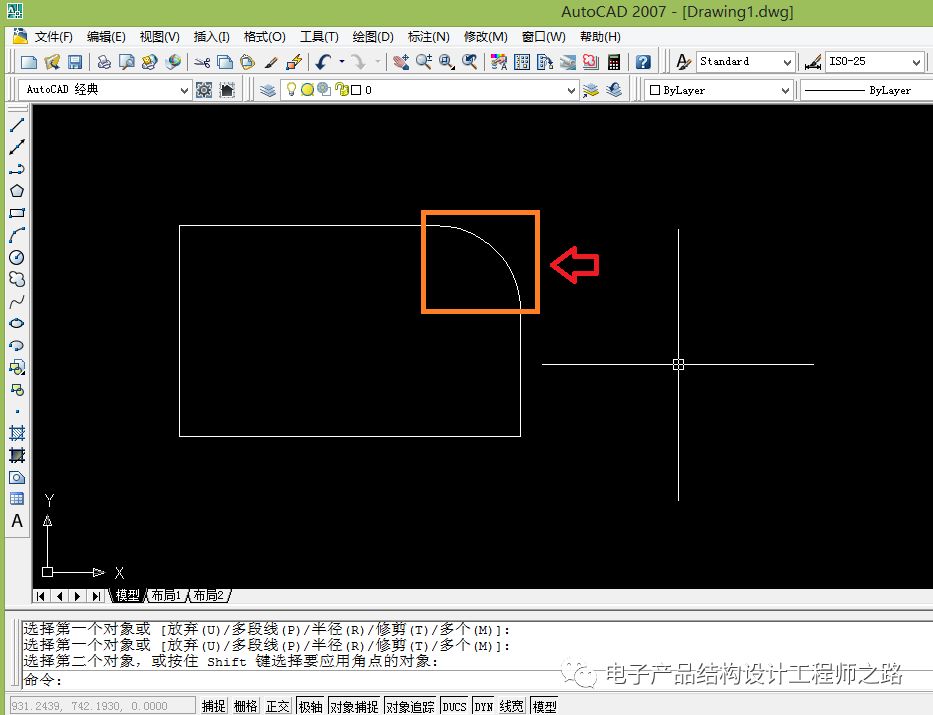Select the Rectangle draw tool
This screenshot has height=715, width=933.
point(17,213)
